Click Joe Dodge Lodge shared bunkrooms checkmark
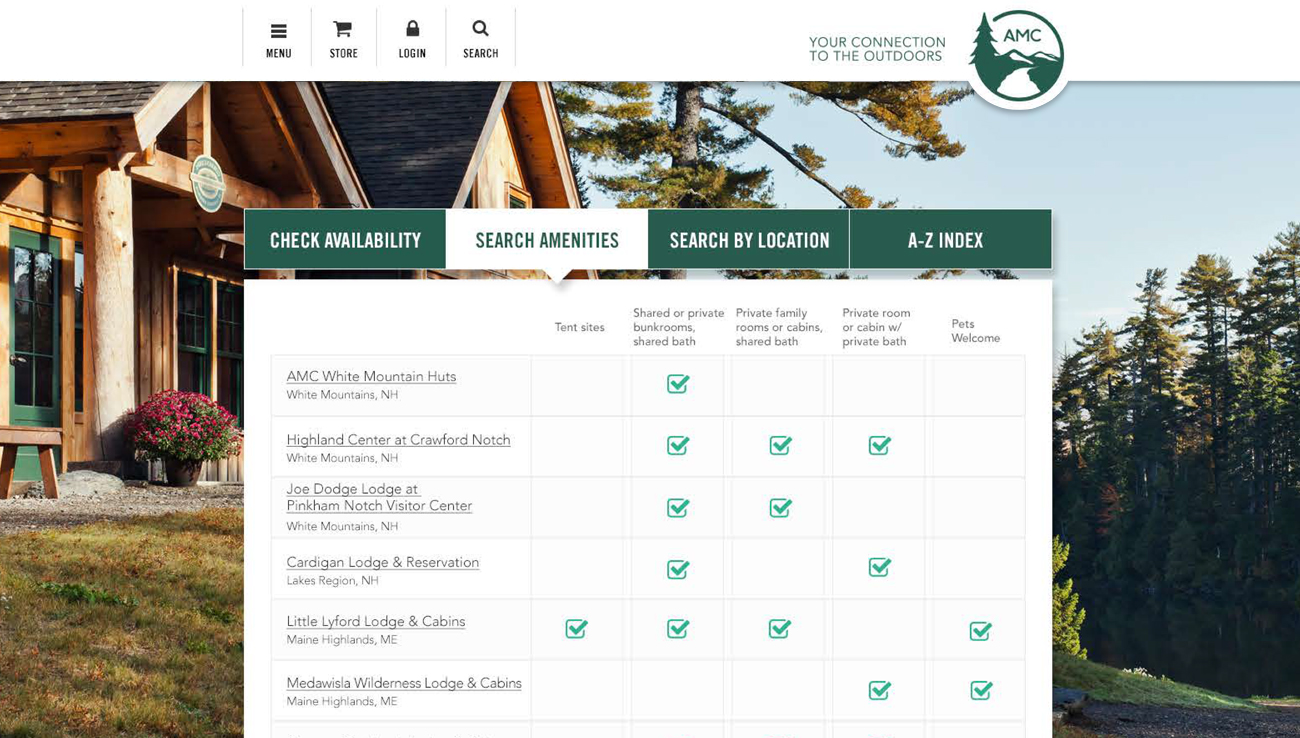The image size is (1300, 738). point(678,507)
